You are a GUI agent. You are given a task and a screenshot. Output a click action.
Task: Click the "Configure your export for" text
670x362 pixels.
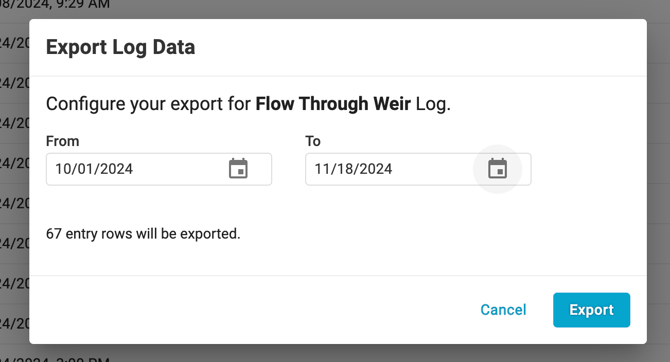point(148,104)
